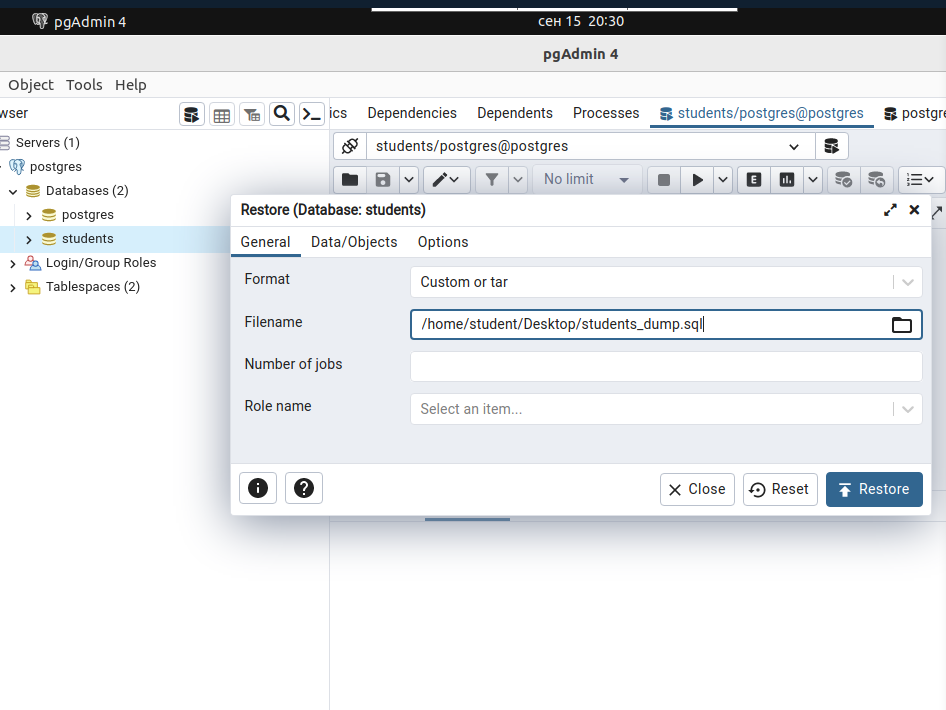The image size is (946, 710).
Task: Expand Tablespaces (2) node
Action: pos(13,288)
